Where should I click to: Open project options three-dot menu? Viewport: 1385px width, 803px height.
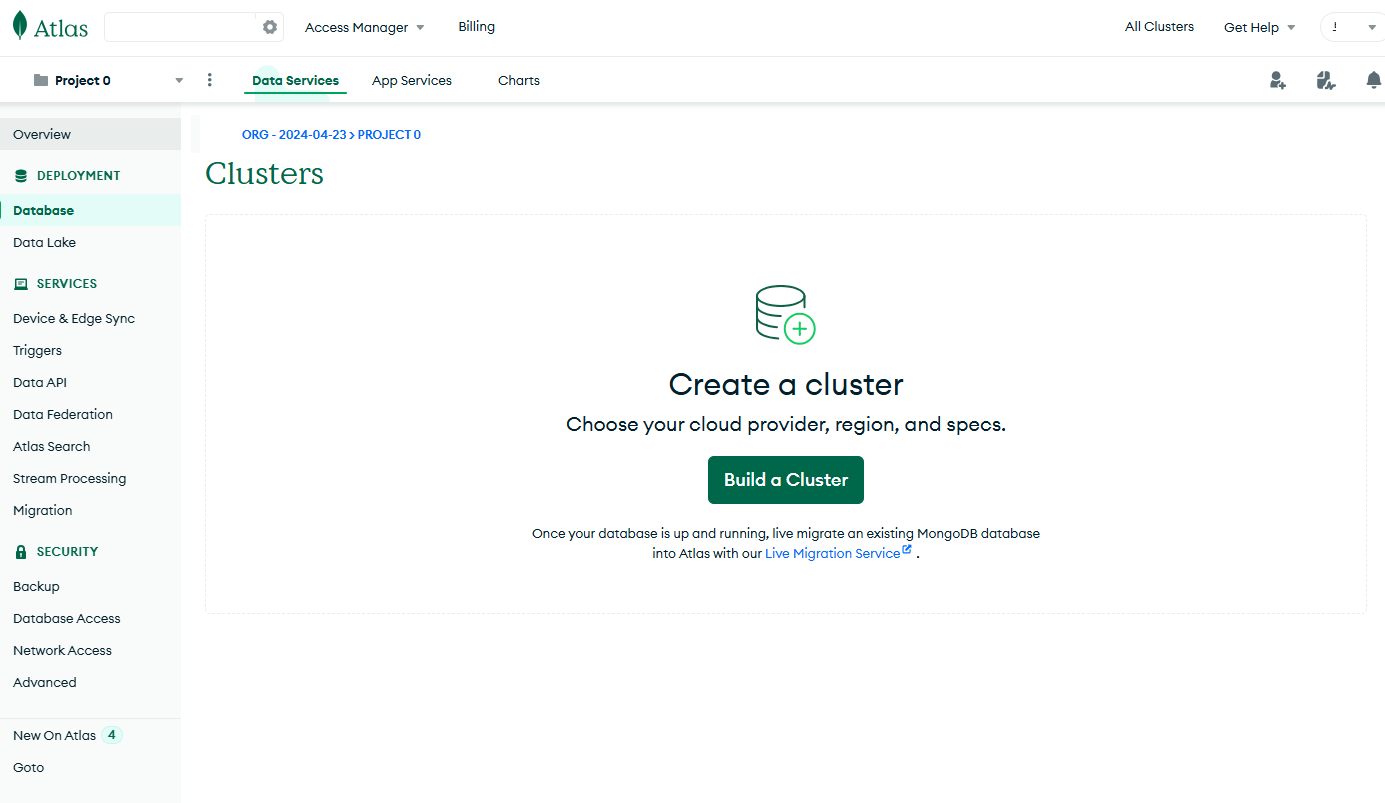(x=209, y=80)
